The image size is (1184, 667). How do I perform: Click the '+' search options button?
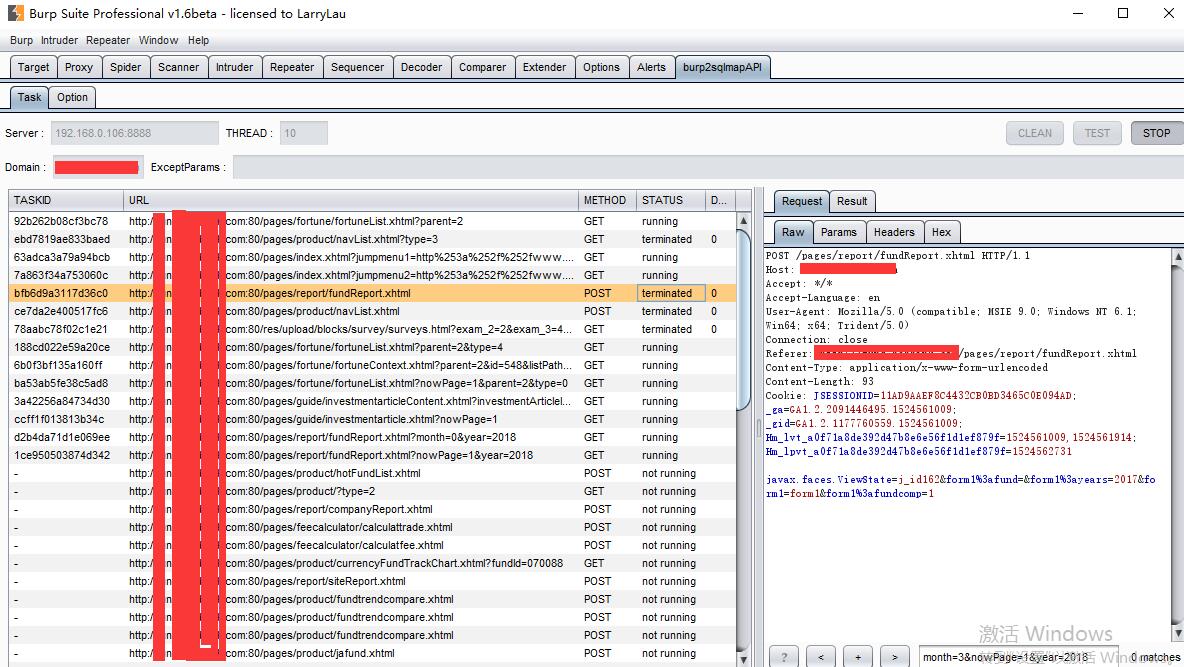[x=858, y=657]
